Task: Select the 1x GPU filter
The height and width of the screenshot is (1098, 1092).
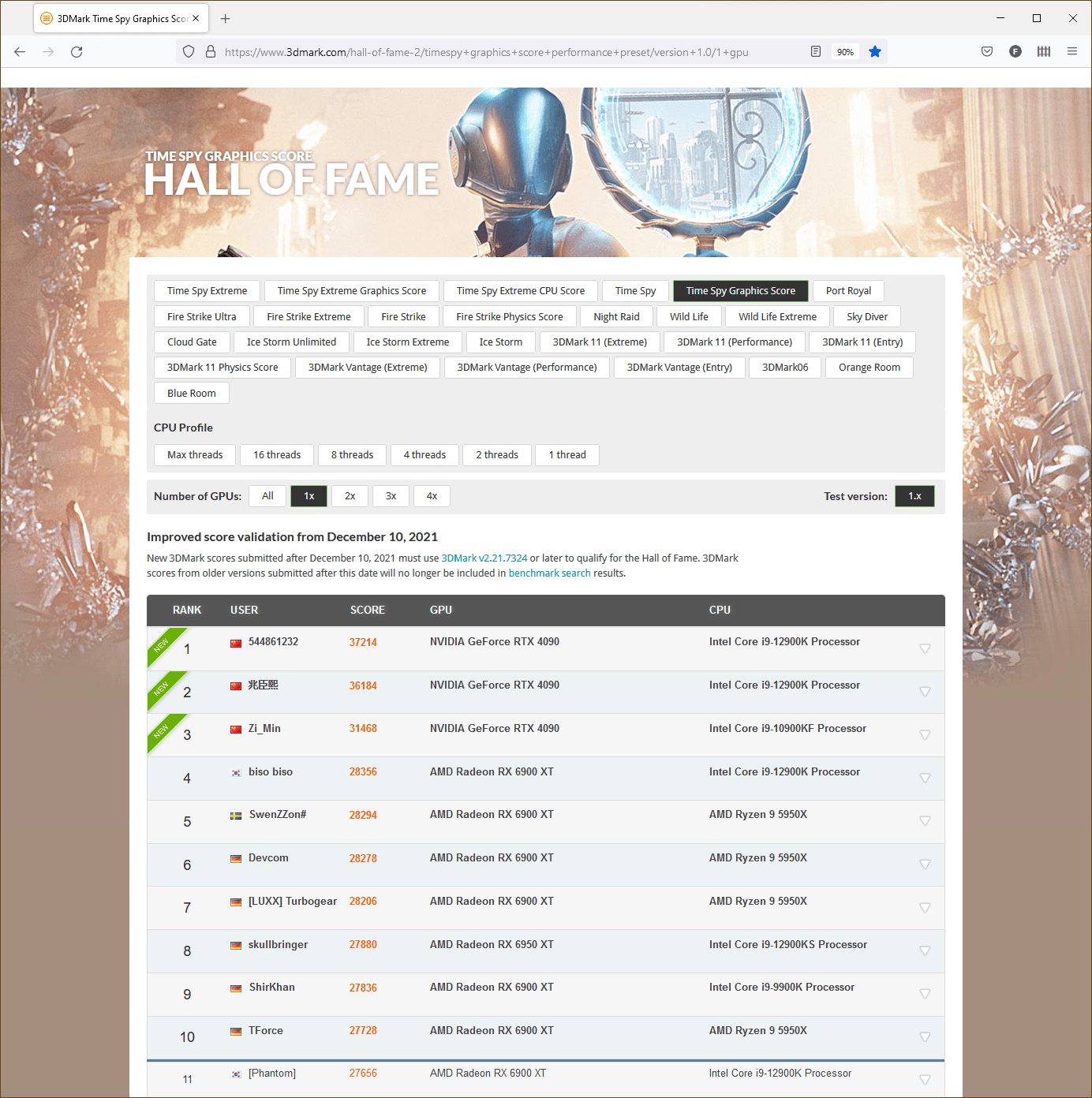Action: click(x=309, y=496)
